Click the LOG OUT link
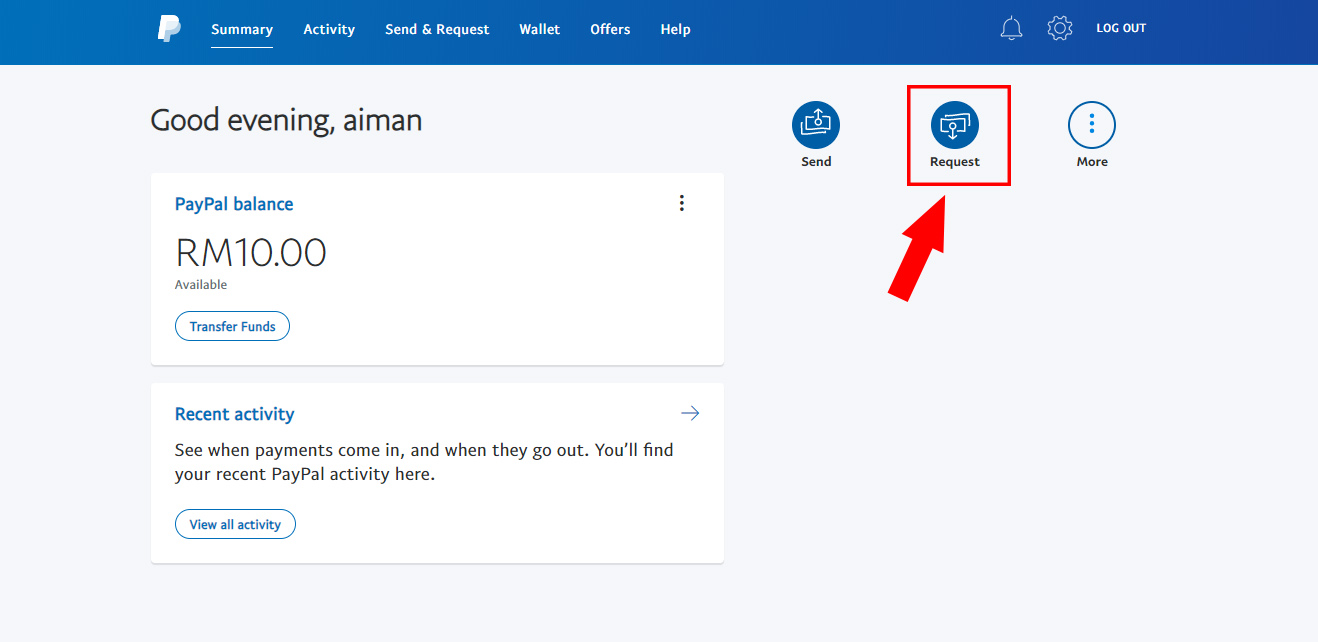Image resolution: width=1318 pixels, height=642 pixels. tap(1121, 28)
